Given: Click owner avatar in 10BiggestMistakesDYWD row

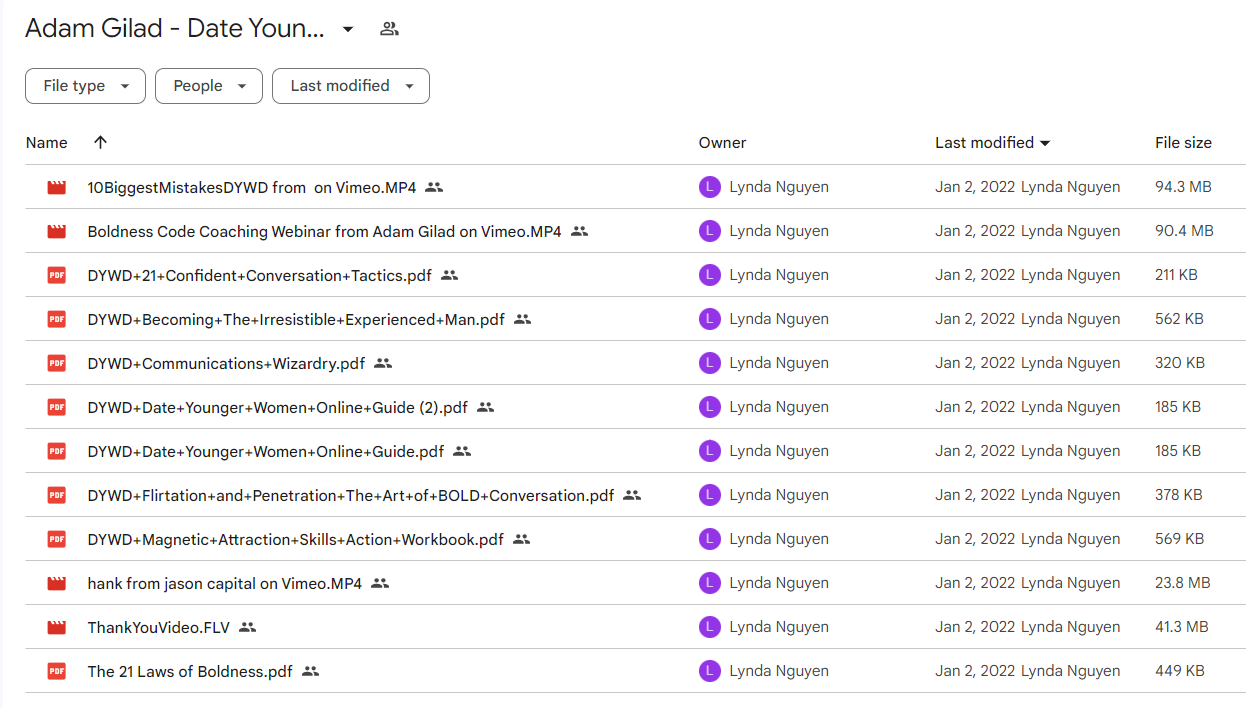Looking at the screenshot, I should (x=710, y=187).
